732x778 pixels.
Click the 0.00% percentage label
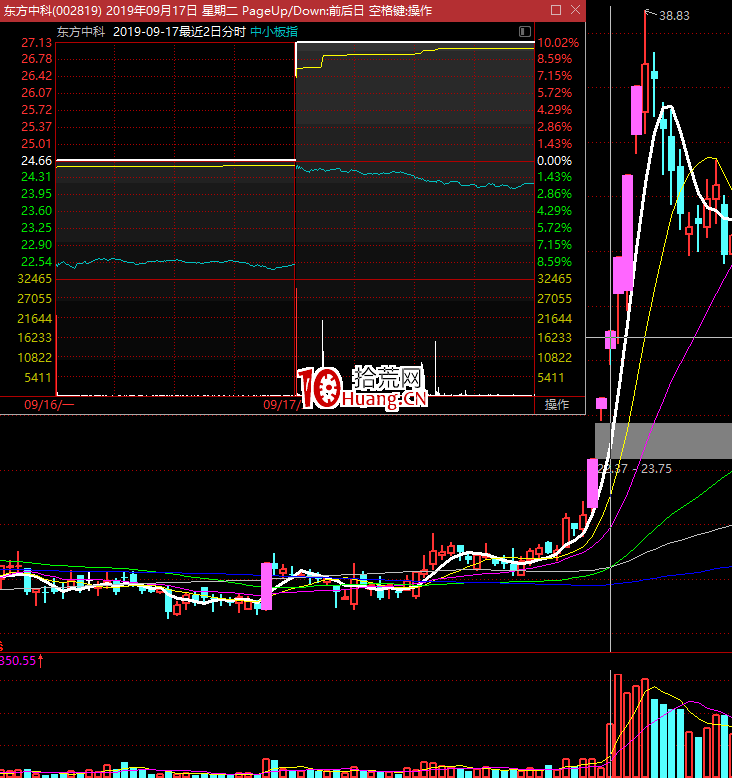tap(554, 160)
